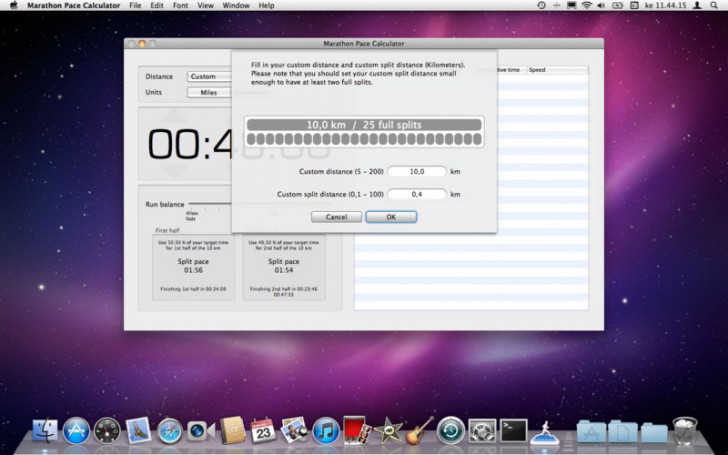Open the File menu
The height and width of the screenshot is (455, 728).
[x=135, y=6]
